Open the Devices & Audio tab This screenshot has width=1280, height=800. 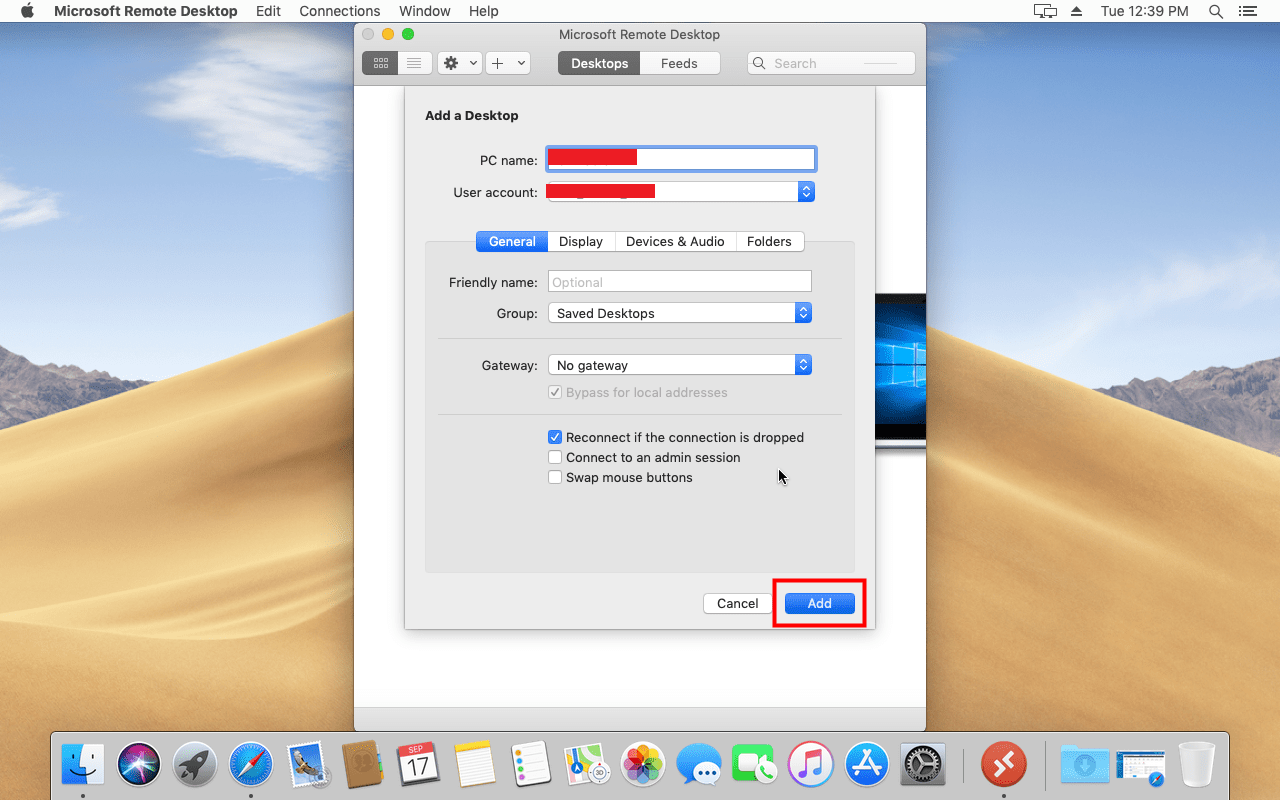point(674,241)
